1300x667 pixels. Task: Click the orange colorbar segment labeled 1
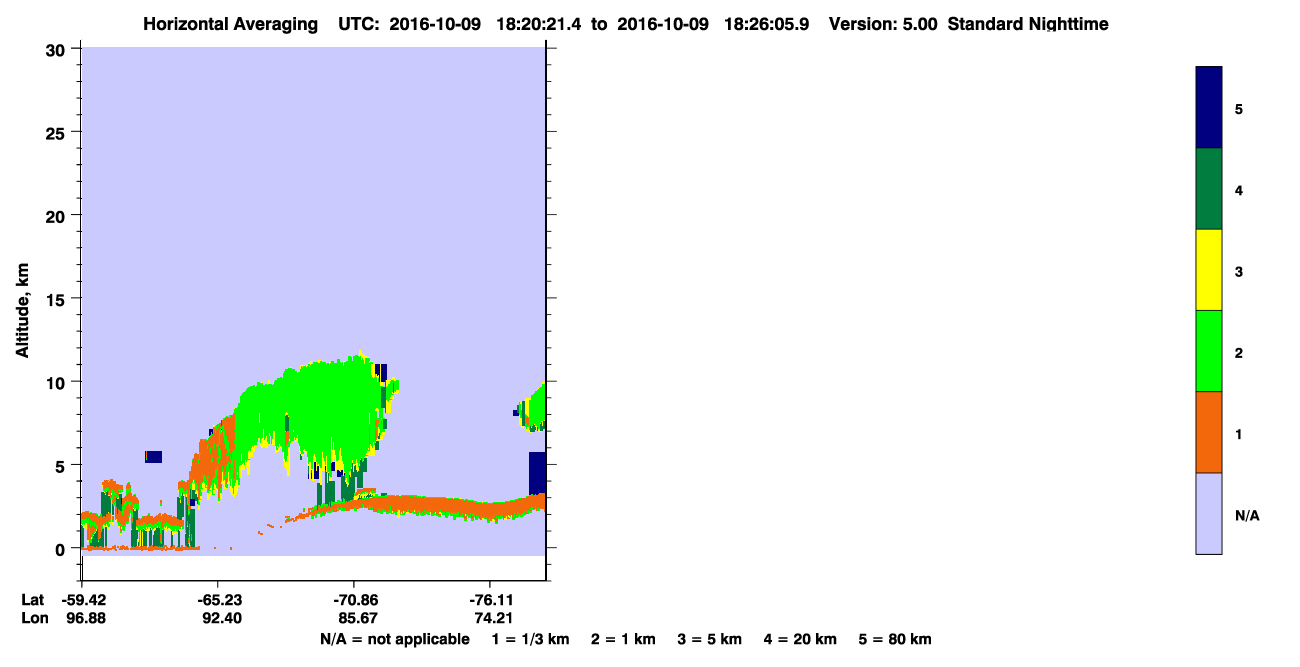pyautogui.click(x=1208, y=432)
